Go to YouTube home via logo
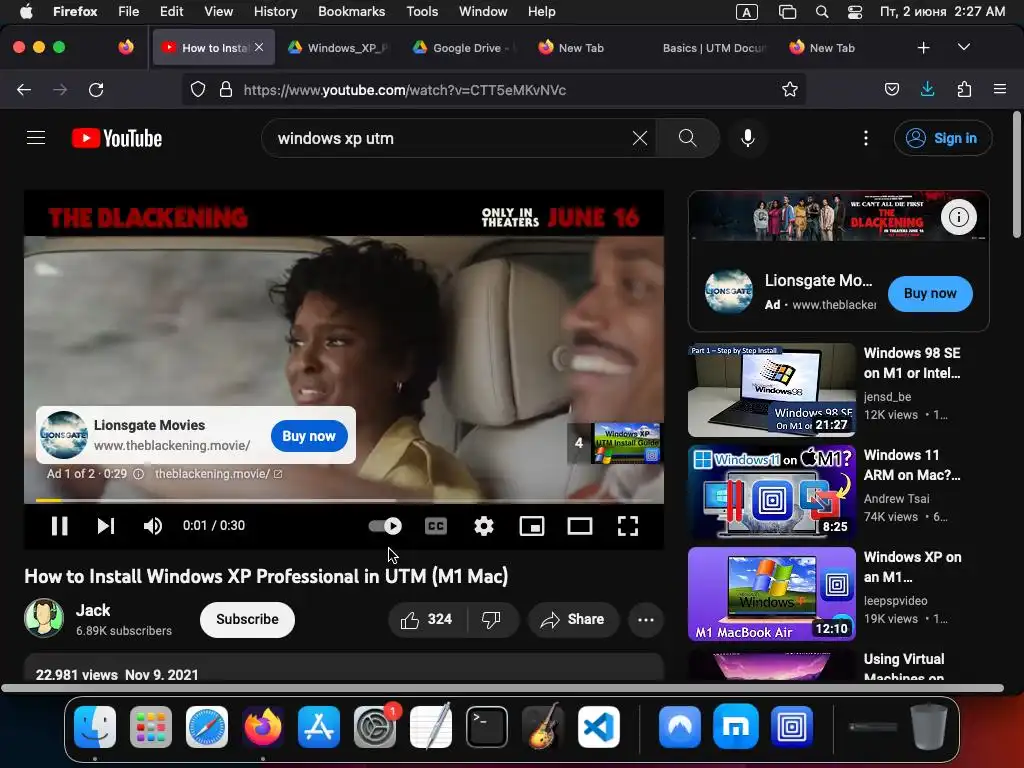This screenshot has height=768, width=1024. [x=117, y=138]
